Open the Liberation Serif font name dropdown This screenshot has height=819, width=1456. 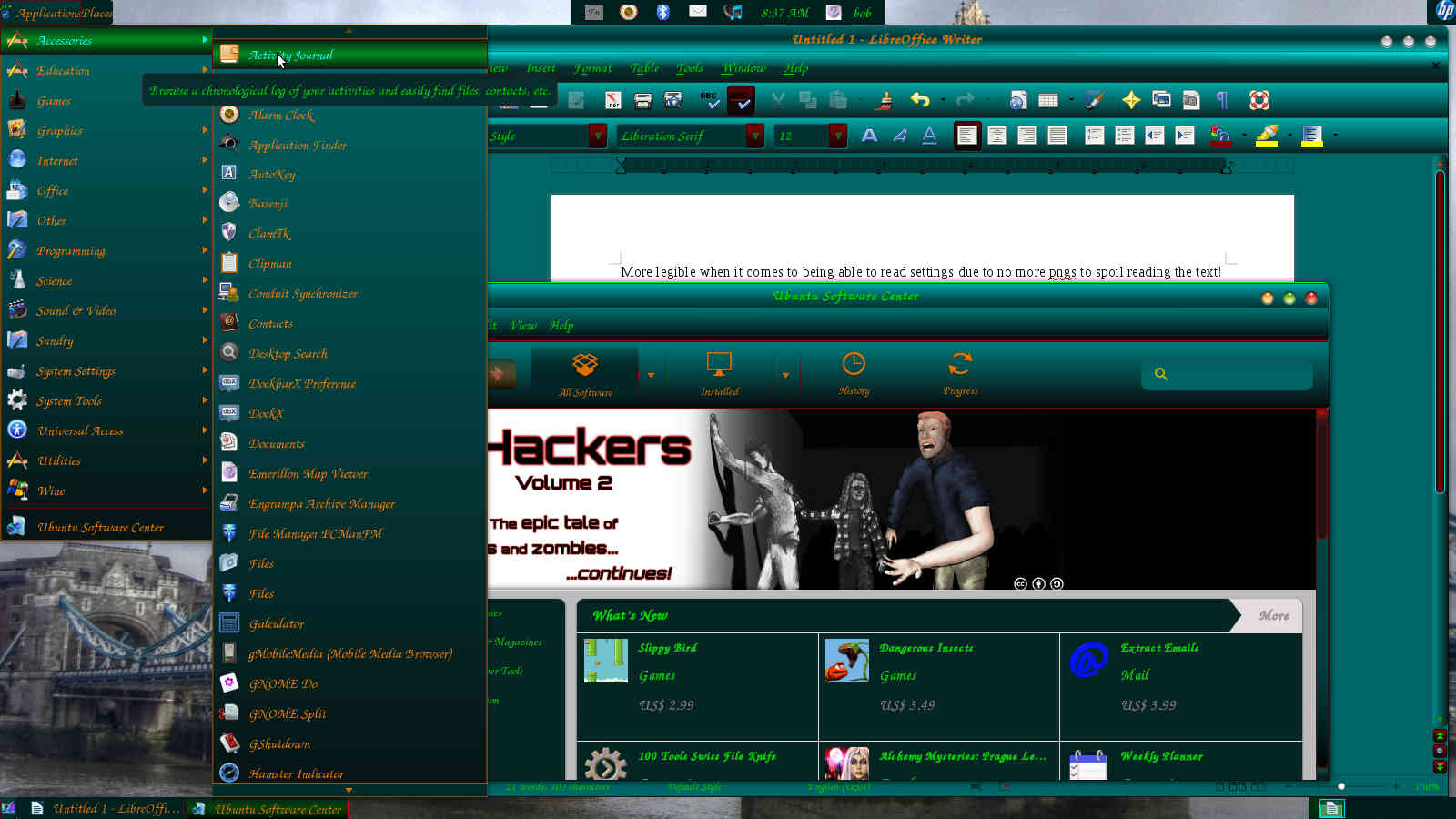[755, 136]
